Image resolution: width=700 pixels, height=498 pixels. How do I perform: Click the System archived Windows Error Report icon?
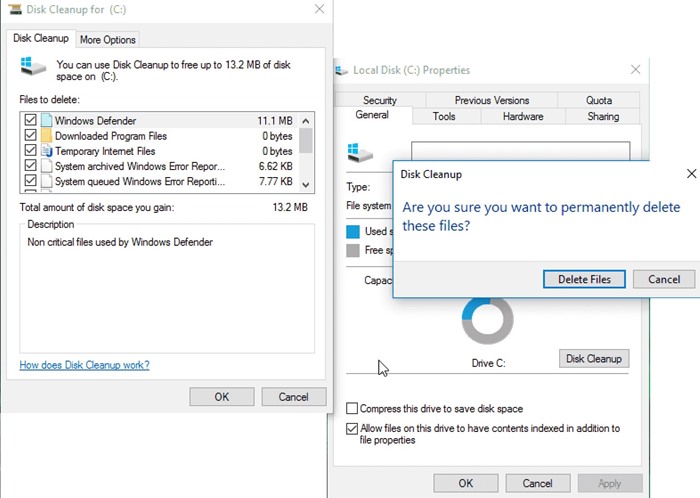[x=46, y=166]
